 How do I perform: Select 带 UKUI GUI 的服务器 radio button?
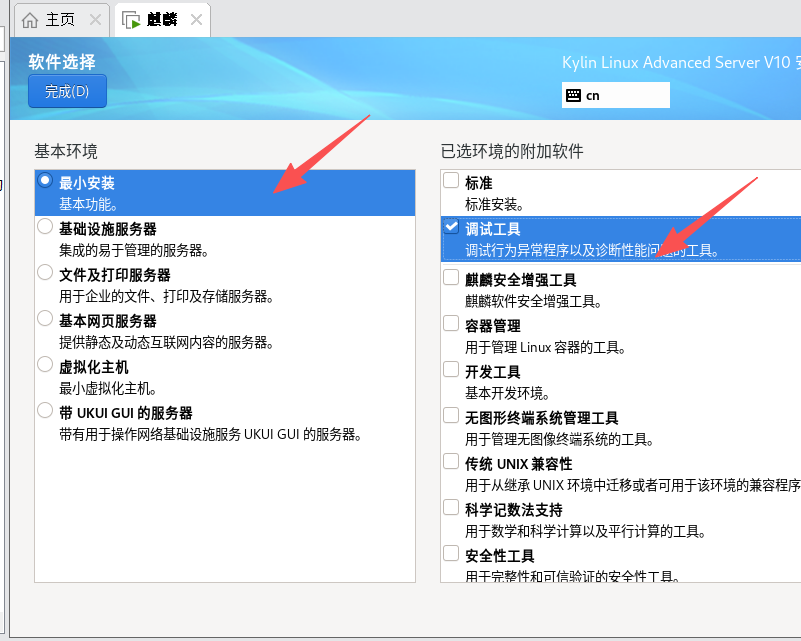click(45, 410)
